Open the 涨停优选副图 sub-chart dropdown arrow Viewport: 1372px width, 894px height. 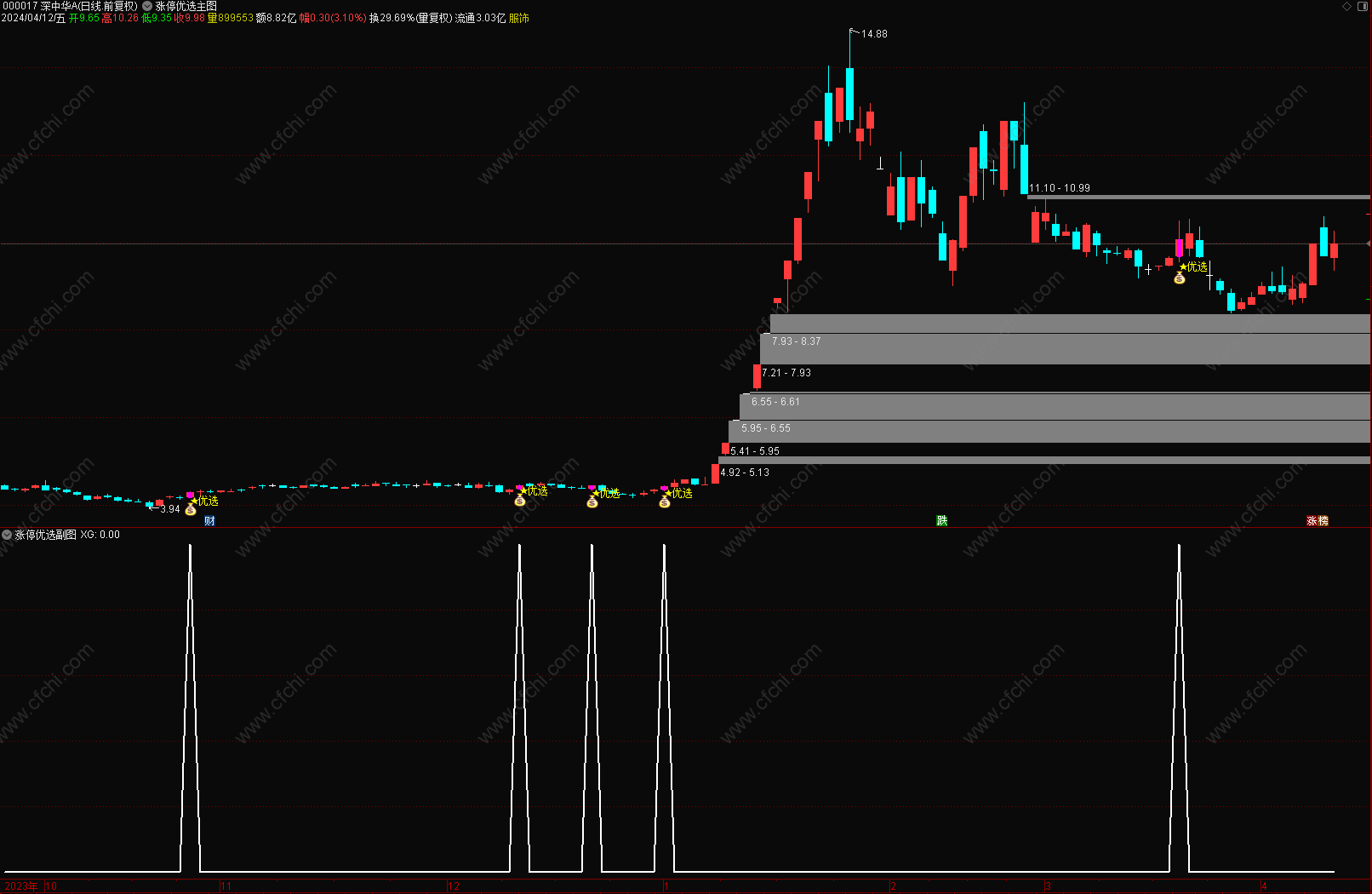(x=7, y=535)
